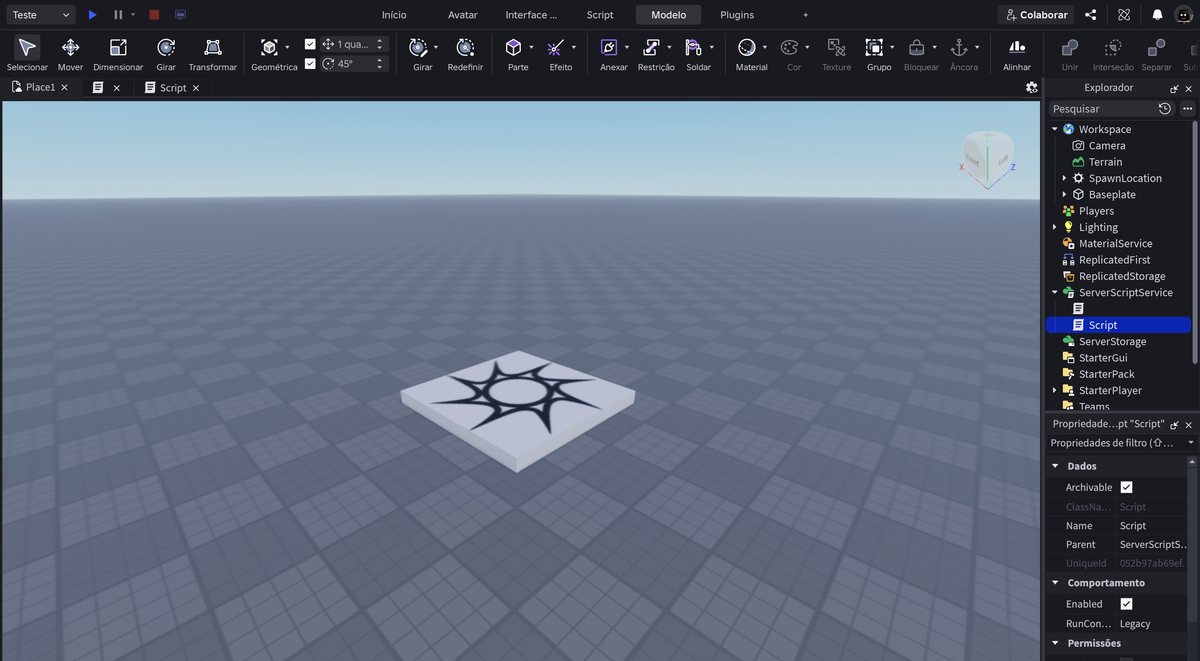Expand the SpawnLocation node
The width and height of the screenshot is (1200, 661).
click(1064, 178)
